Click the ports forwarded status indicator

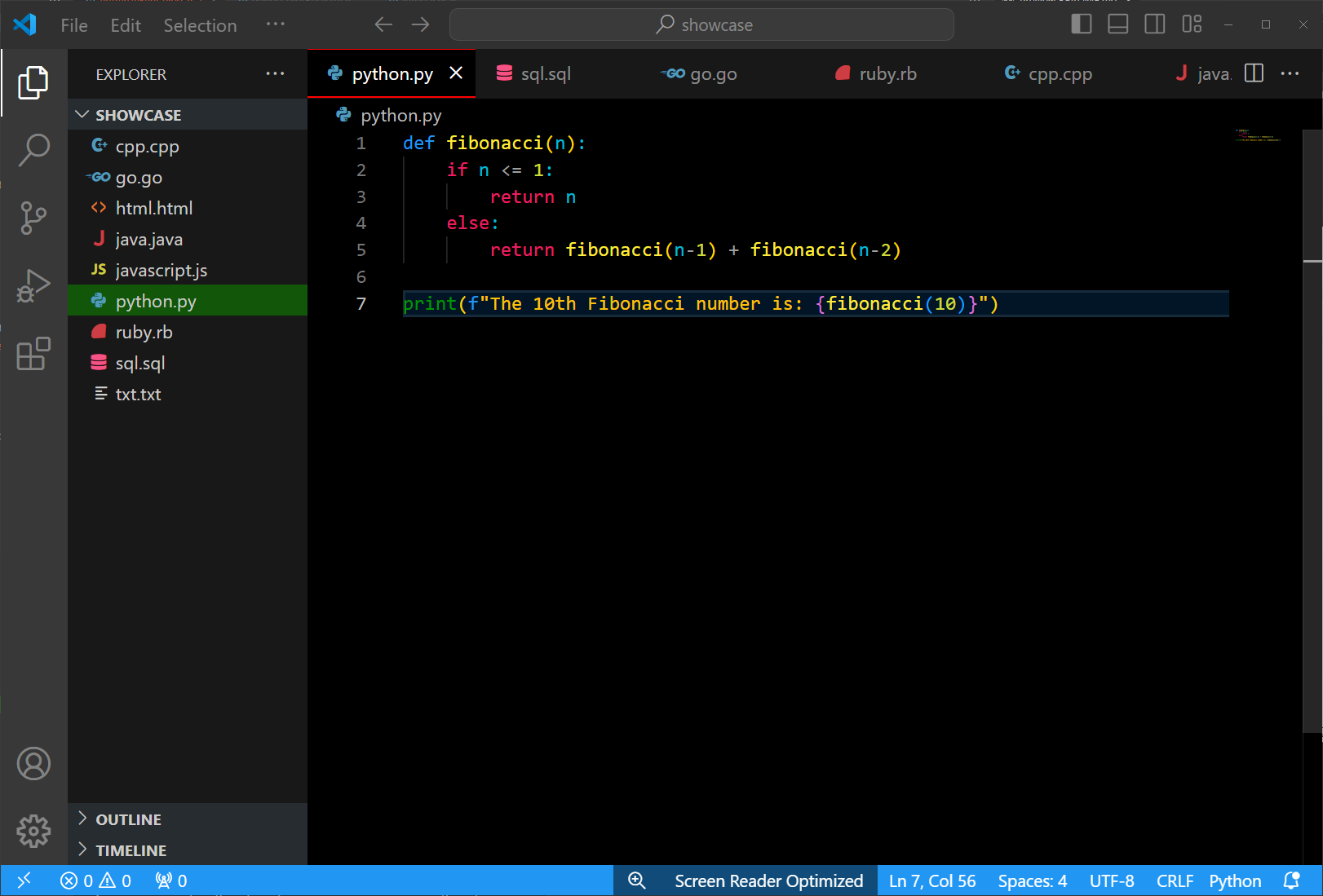171,881
